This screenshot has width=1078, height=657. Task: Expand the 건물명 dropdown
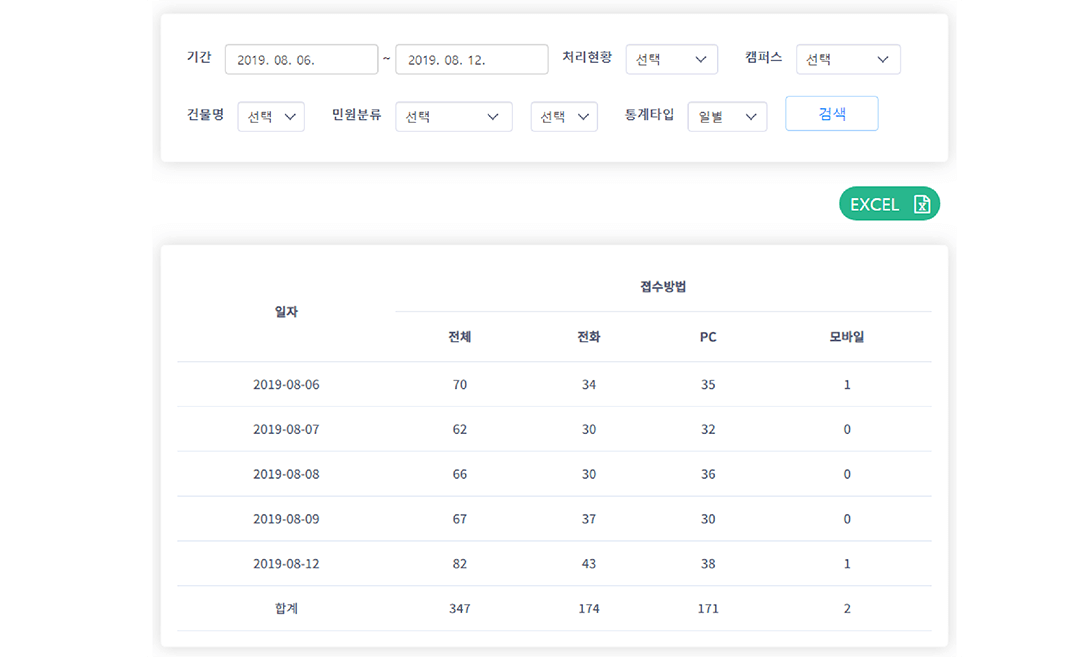[x=271, y=117]
